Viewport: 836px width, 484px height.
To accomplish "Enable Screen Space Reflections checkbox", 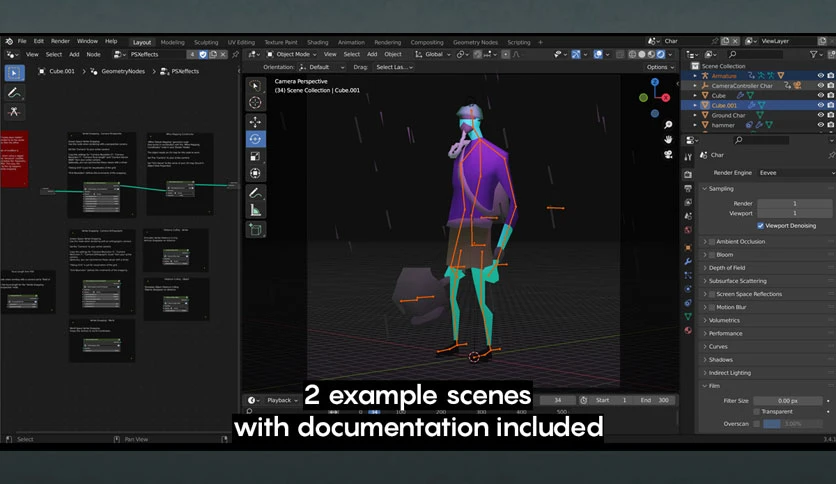I will click(712, 294).
